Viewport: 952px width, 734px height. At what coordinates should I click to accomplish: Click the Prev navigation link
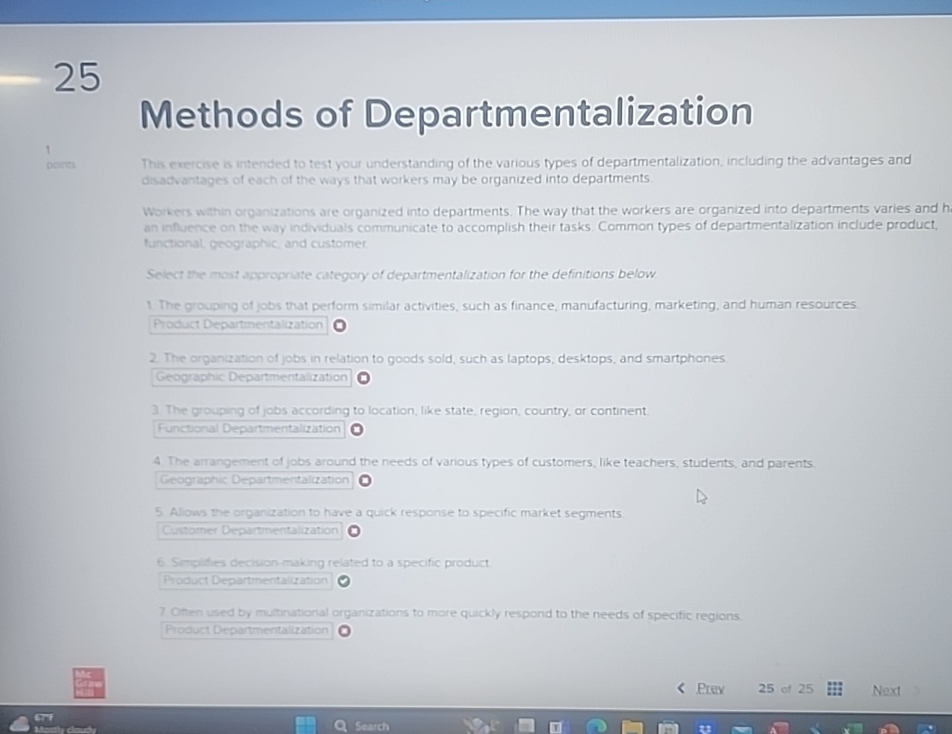point(711,688)
